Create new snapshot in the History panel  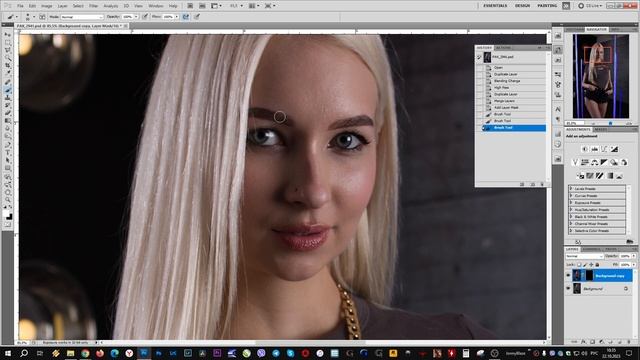click(533, 184)
